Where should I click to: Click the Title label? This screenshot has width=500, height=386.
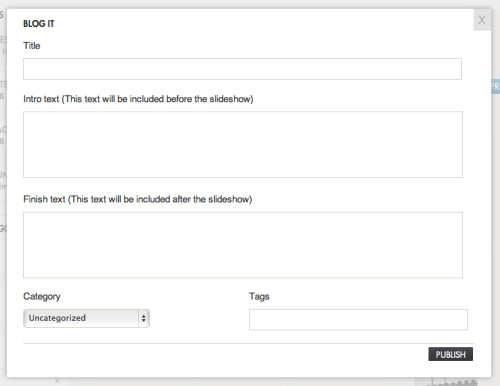tap(32, 46)
